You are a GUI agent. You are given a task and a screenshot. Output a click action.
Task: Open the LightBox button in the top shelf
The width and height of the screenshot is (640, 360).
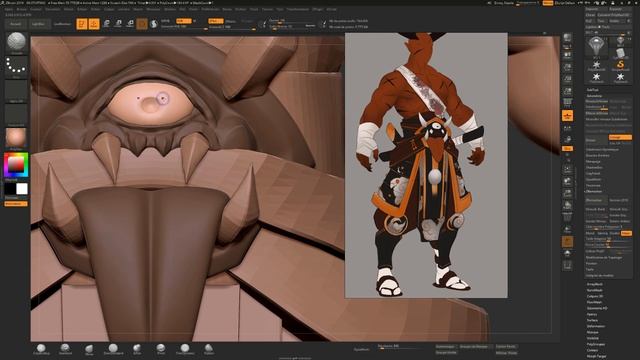tap(38, 24)
